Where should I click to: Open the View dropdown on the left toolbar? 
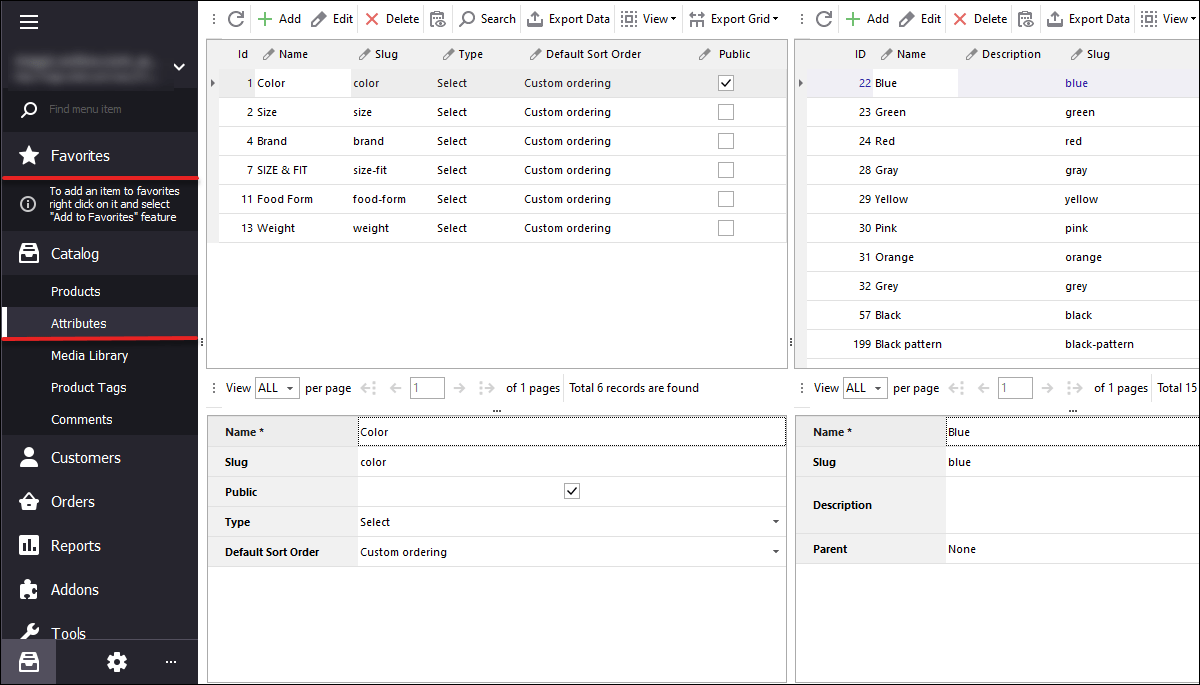(649, 18)
